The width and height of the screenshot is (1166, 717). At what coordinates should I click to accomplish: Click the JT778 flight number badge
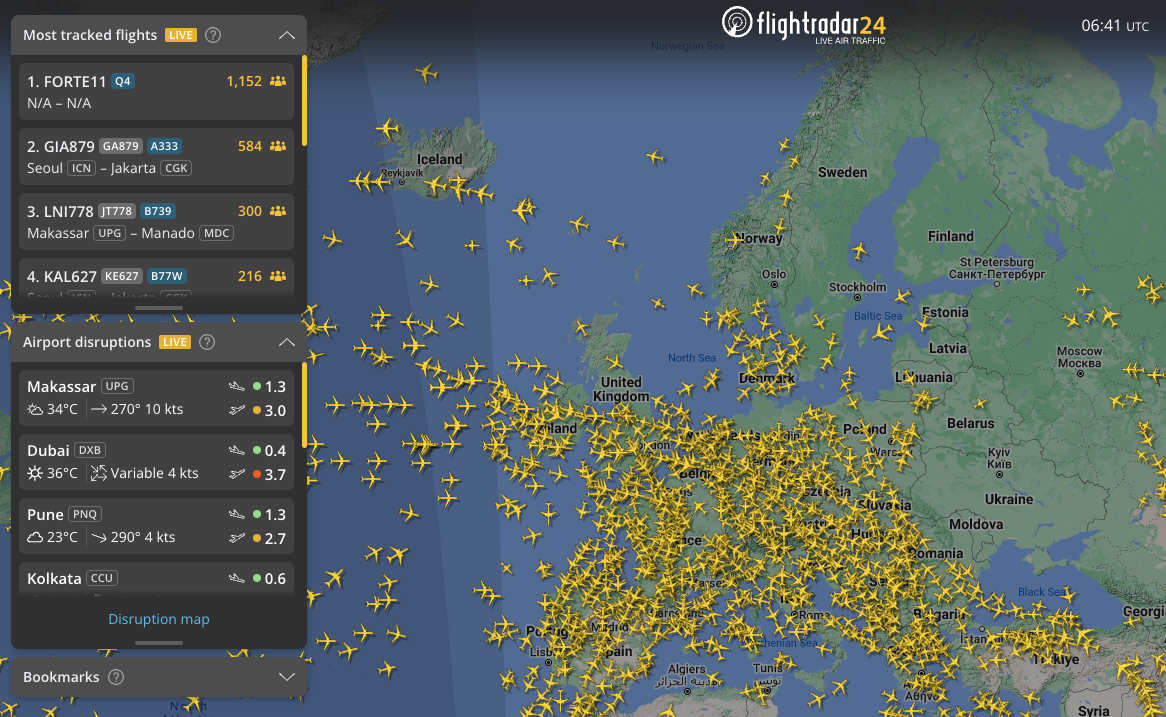(x=117, y=211)
